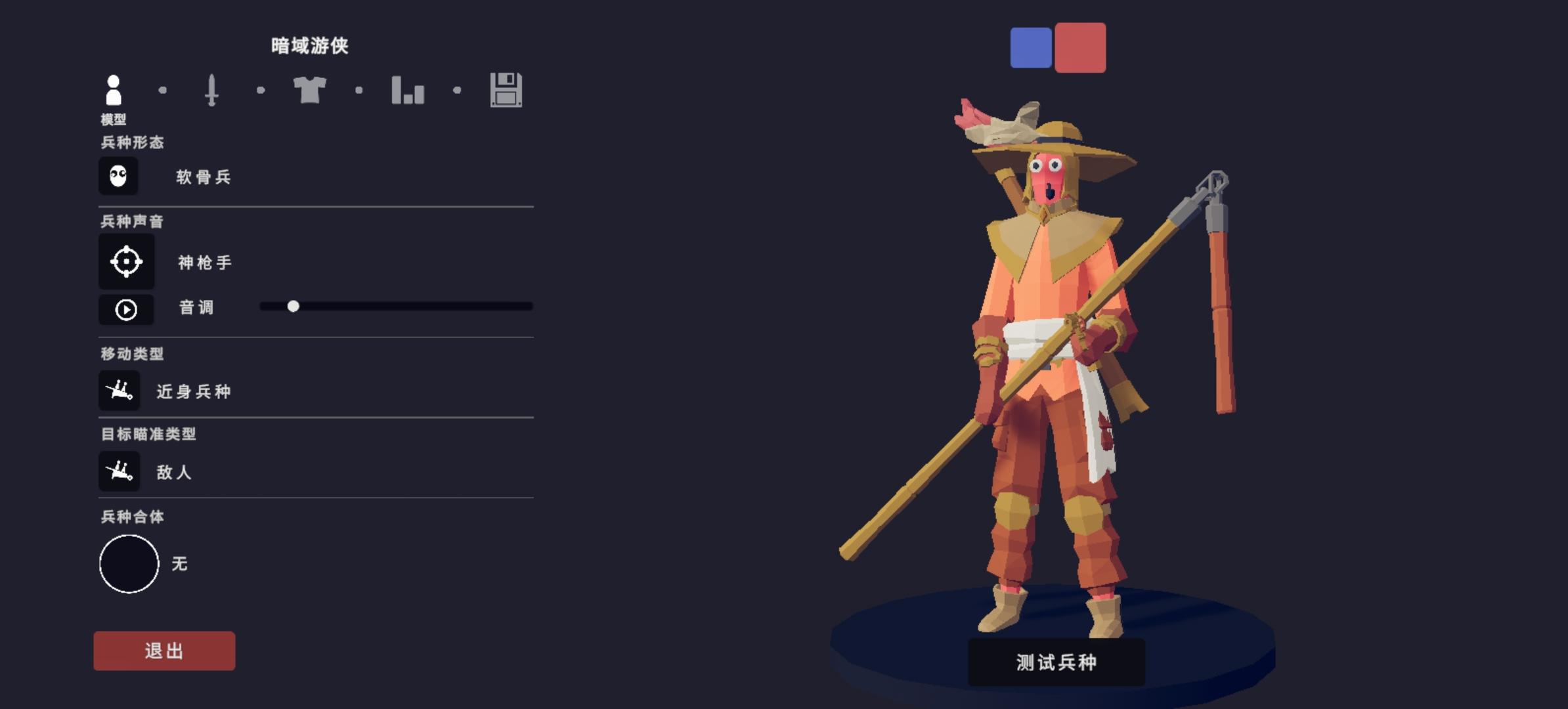Select the blue team color swatch

pos(1031,47)
